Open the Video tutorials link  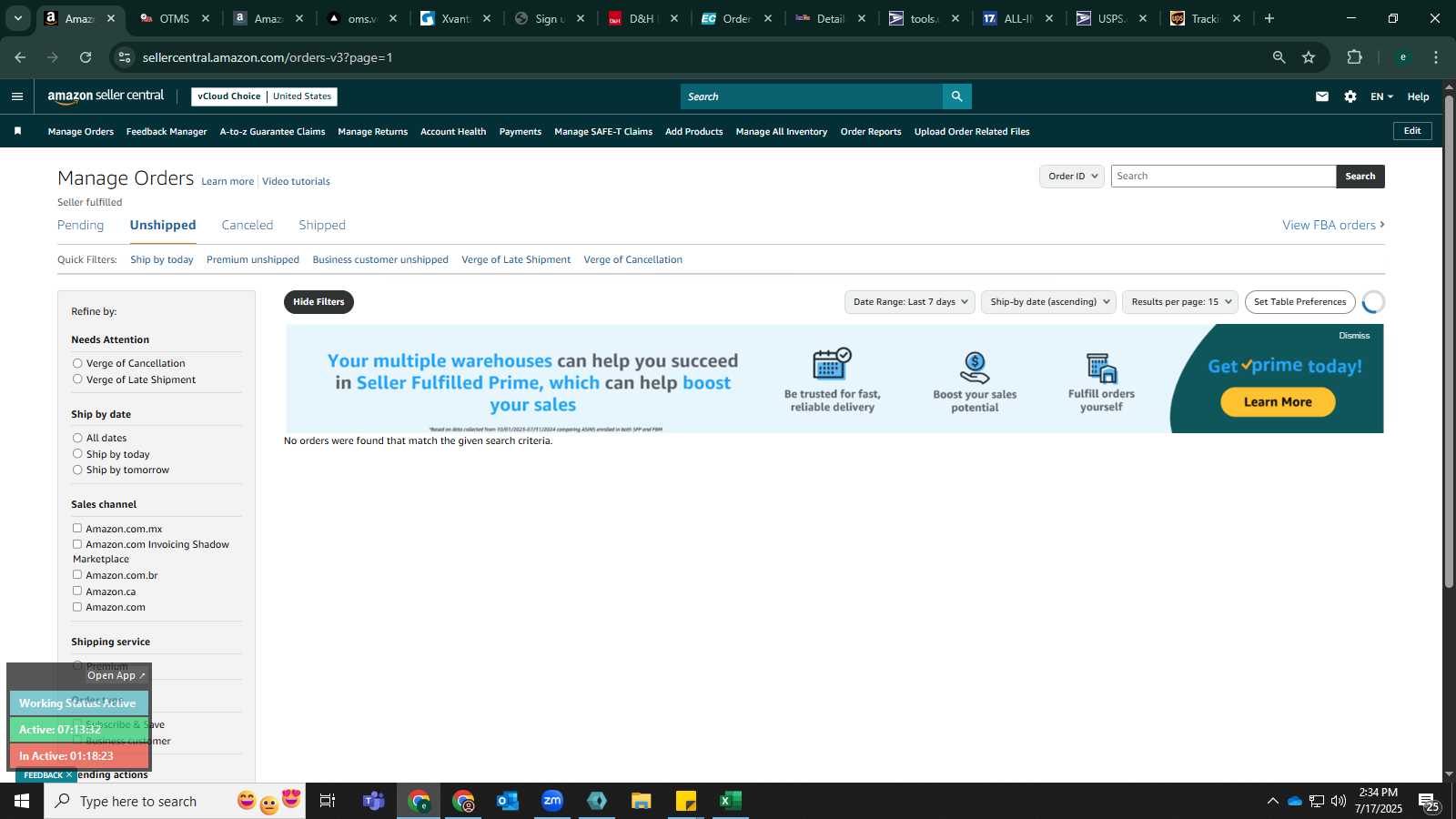(x=296, y=181)
